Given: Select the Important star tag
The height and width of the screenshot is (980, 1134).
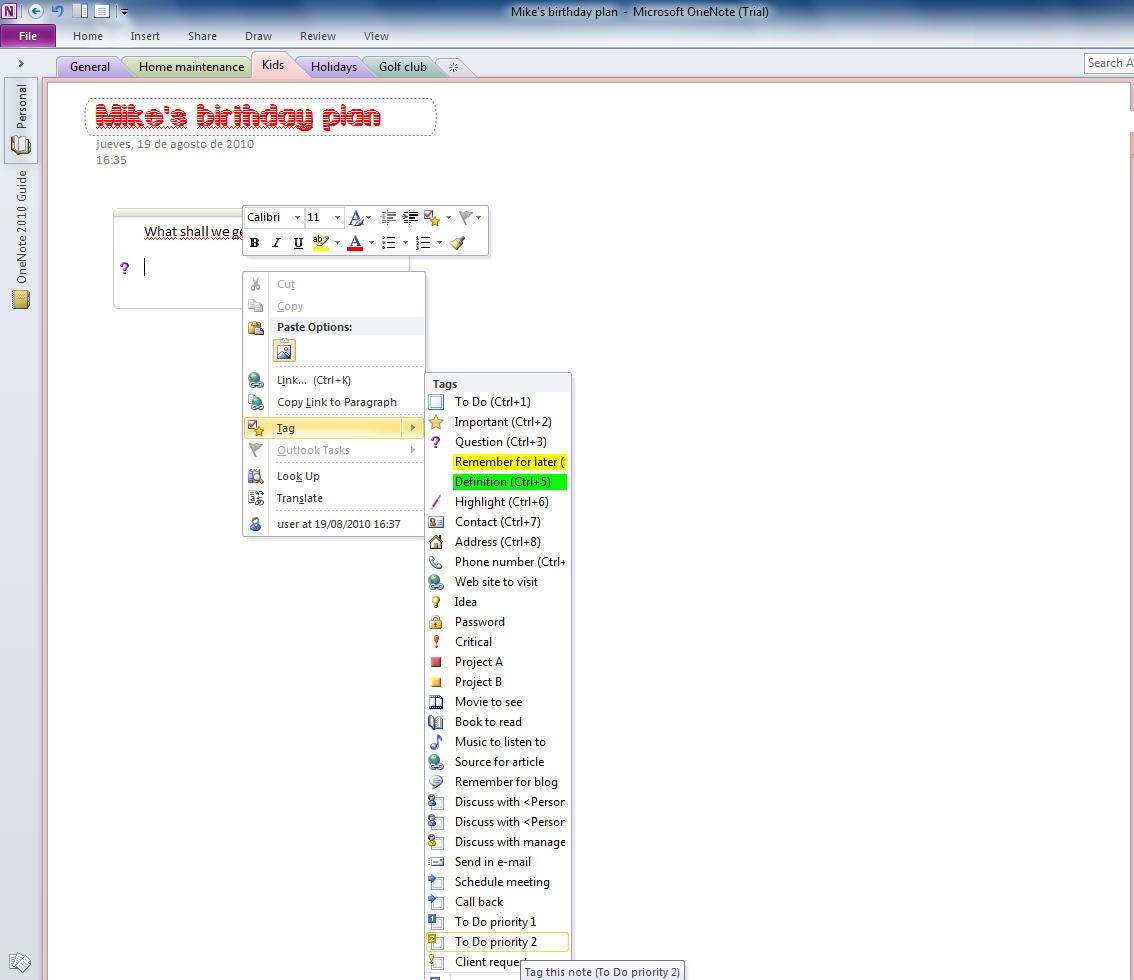Looking at the screenshot, I should 498,422.
